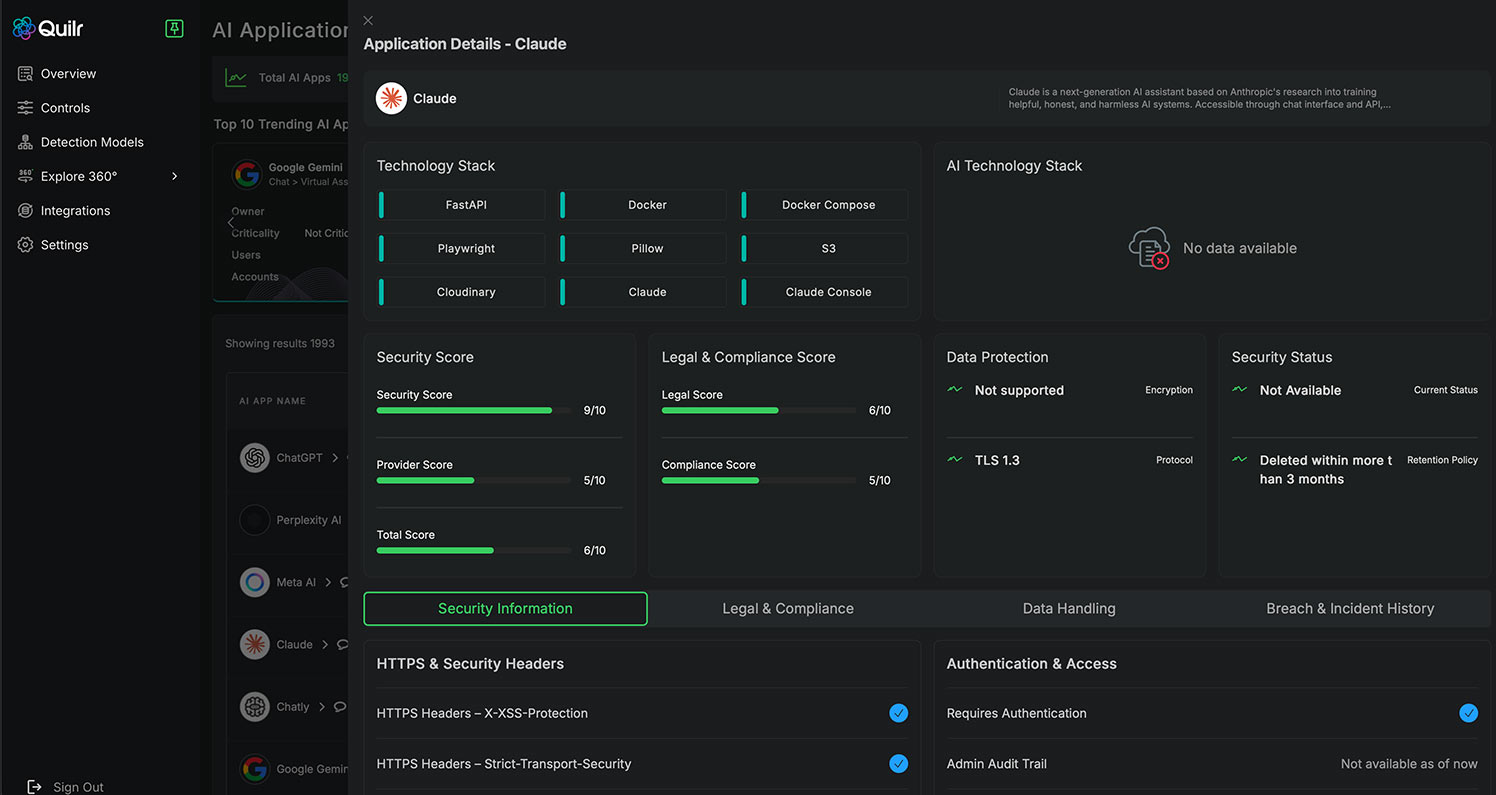Expand the Explore 360° chevron arrow
The height and width of the screenshot is (795, 1496).
(x=175, y=176)
